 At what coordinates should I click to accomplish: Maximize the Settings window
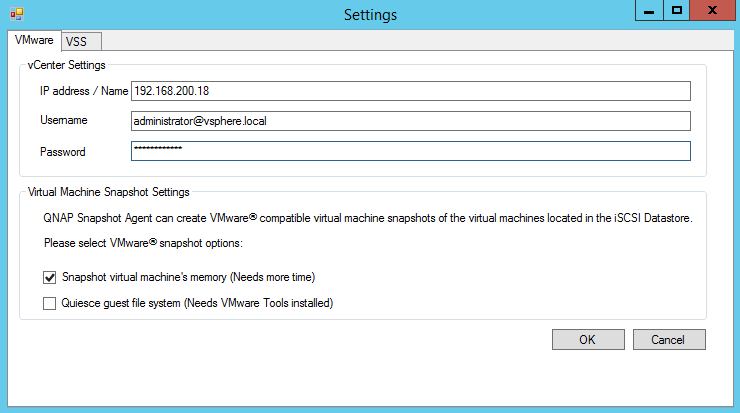click(x=677, y=10)
